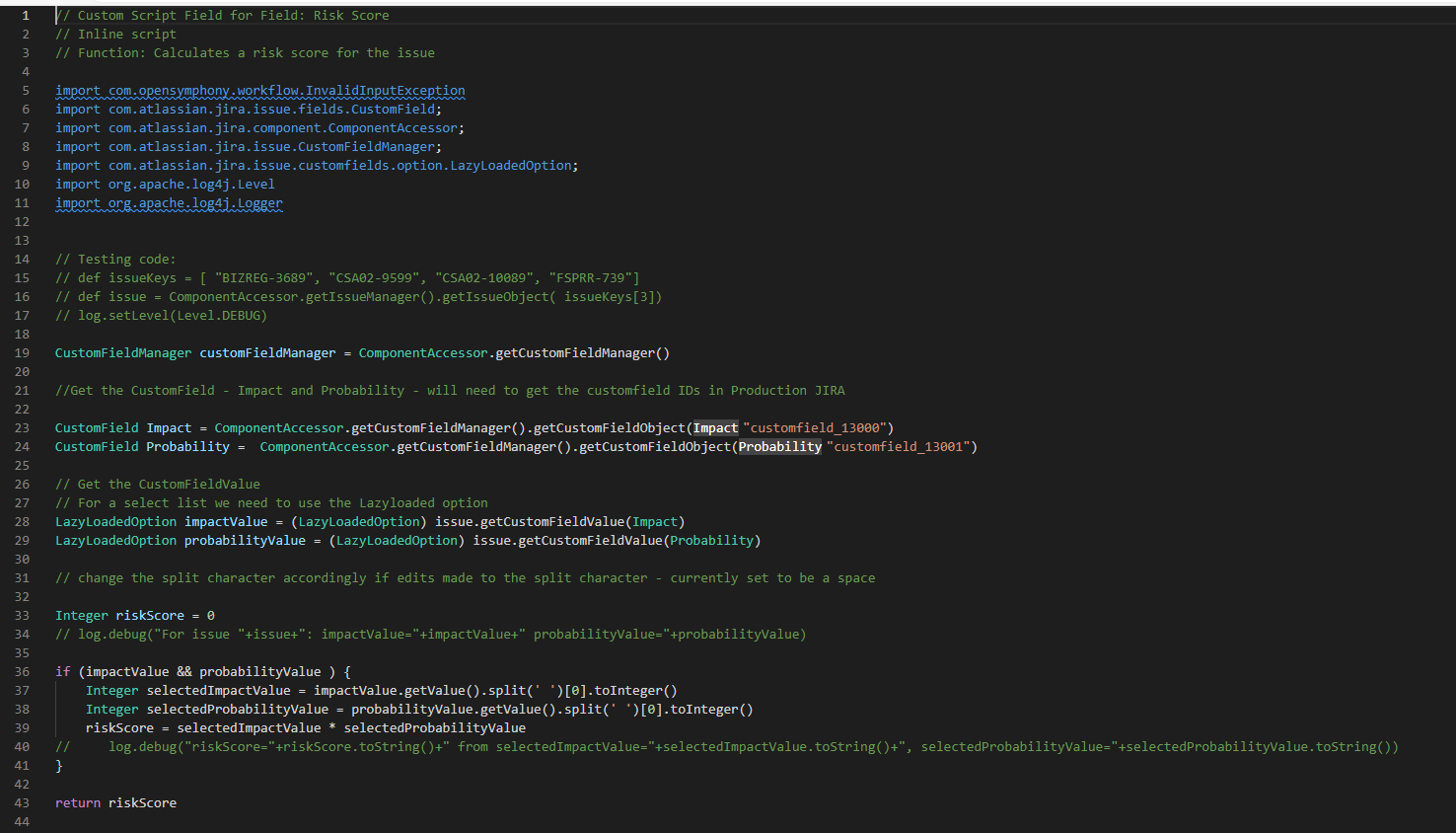Click line number 23 in the gutter
1456x833 pixels.
[x=22, y=428]
